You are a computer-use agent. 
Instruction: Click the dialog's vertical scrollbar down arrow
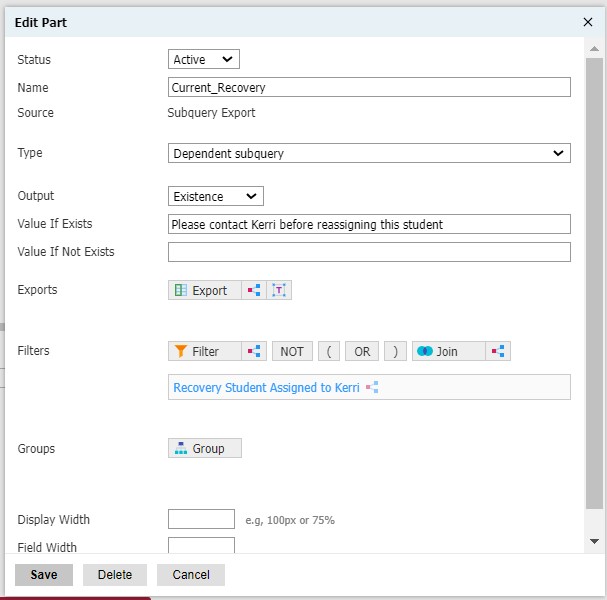(x=594, y=541)
